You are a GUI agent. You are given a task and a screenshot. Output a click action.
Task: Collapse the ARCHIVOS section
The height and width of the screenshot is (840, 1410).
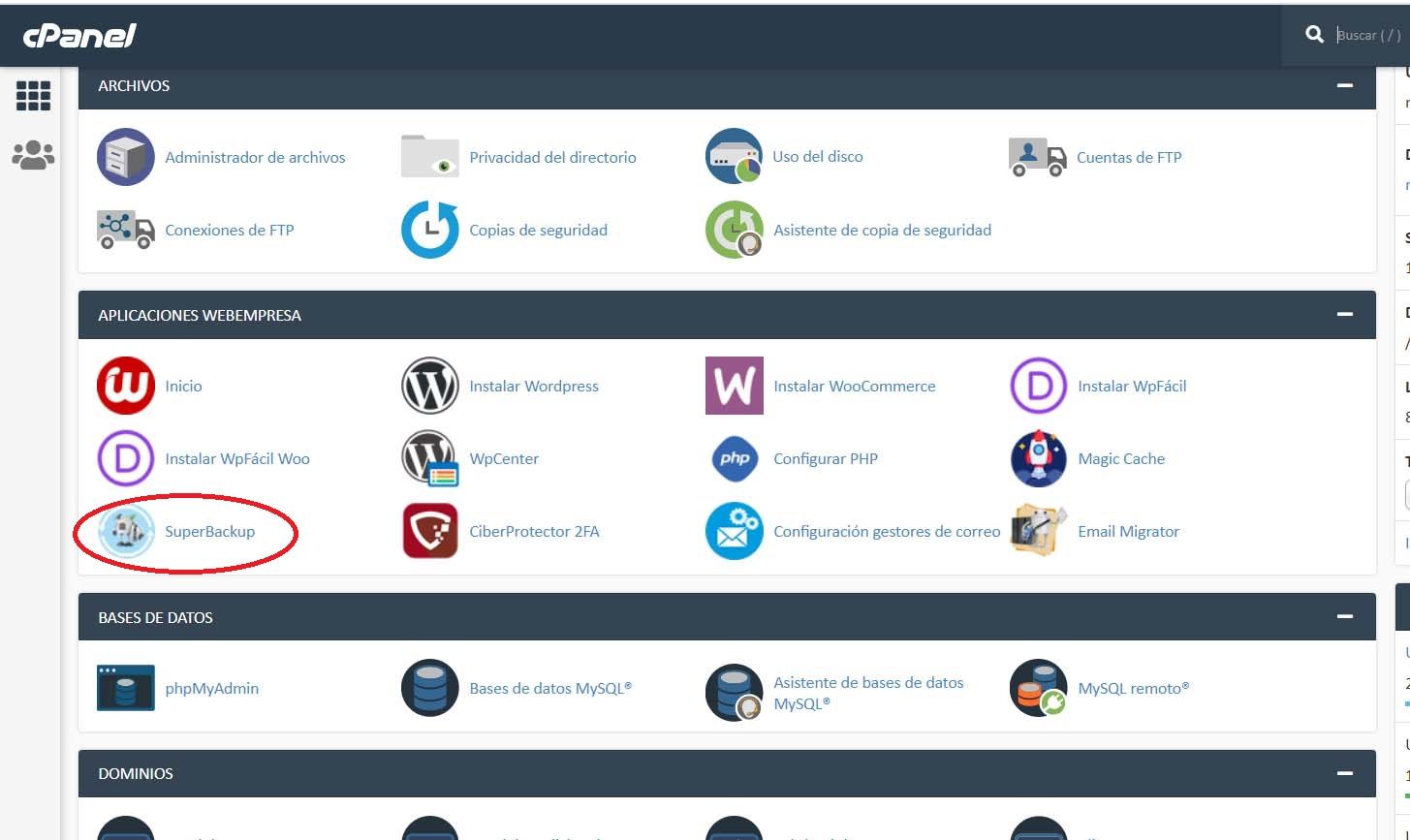(1345, 85)
